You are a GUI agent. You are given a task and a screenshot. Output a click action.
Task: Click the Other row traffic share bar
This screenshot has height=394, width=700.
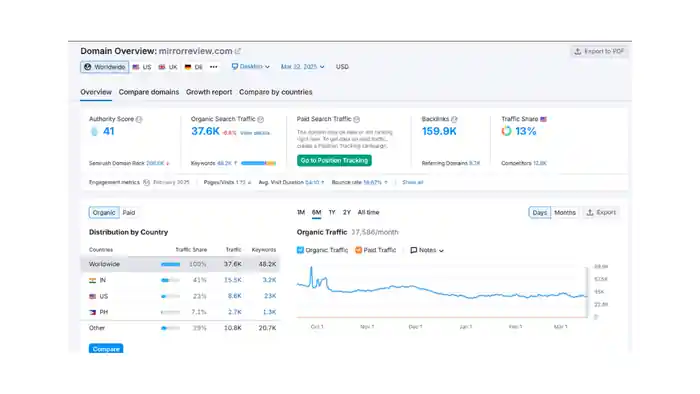coord(171,328)
